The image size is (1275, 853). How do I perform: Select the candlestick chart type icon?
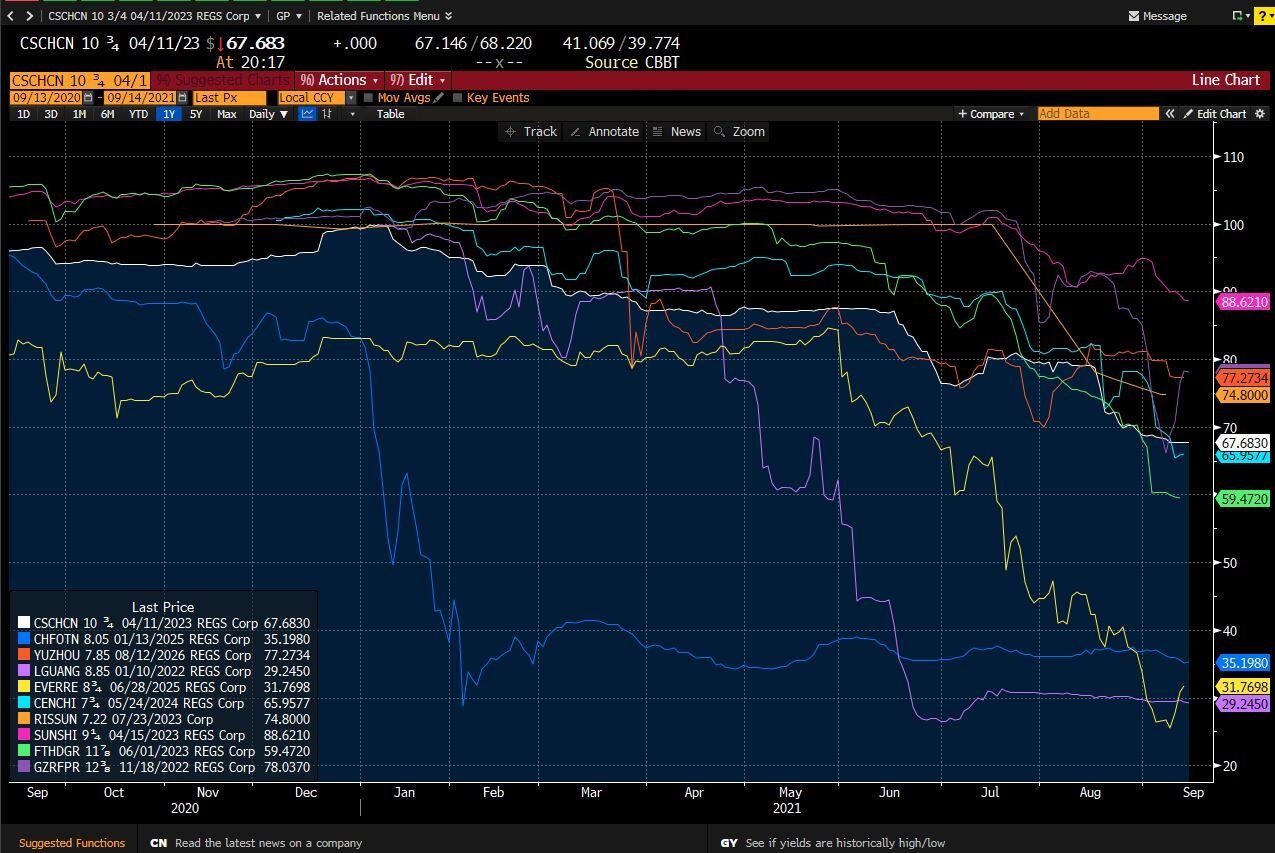coord(327,114)
